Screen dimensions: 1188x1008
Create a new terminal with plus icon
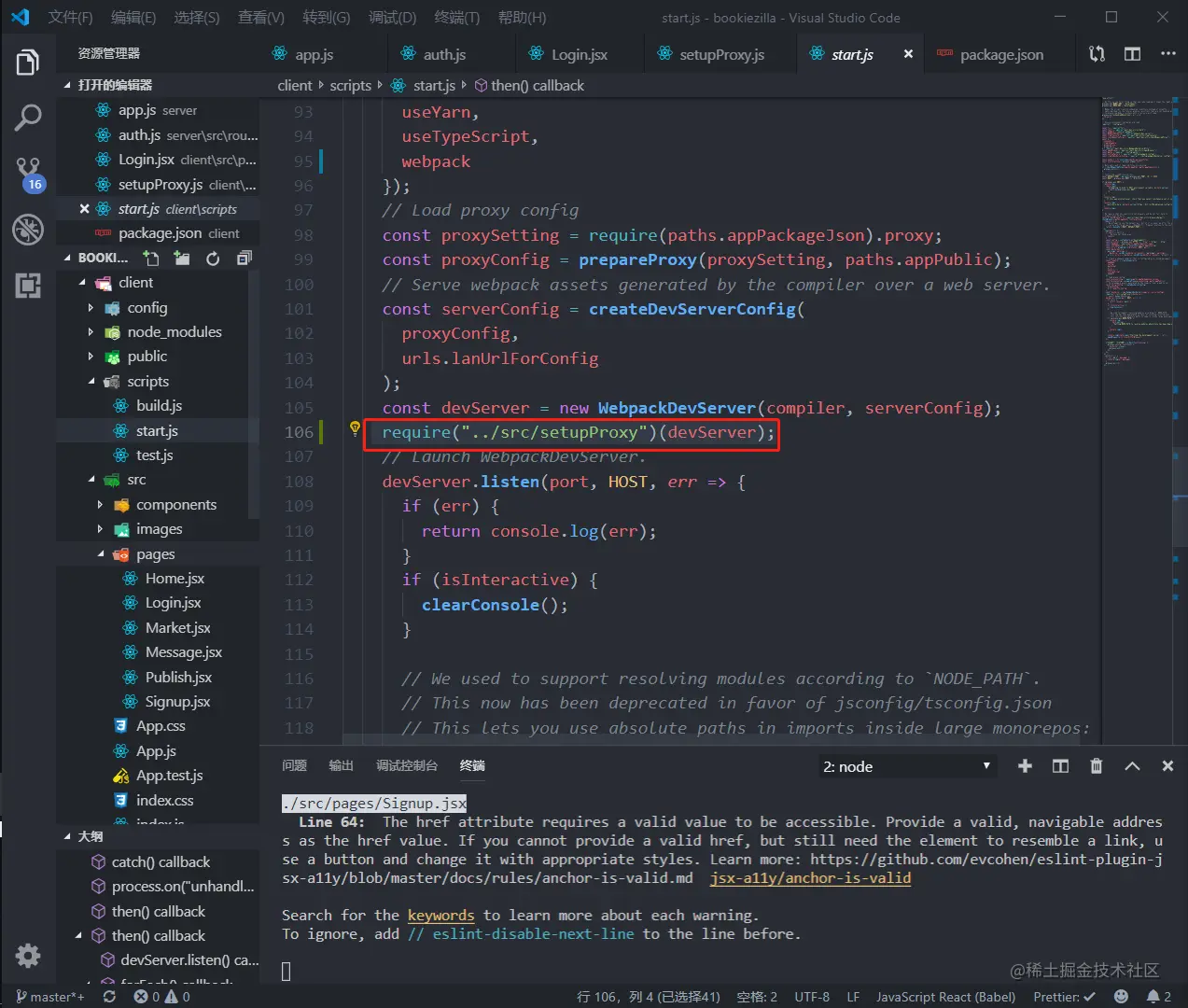(1025, 766)
